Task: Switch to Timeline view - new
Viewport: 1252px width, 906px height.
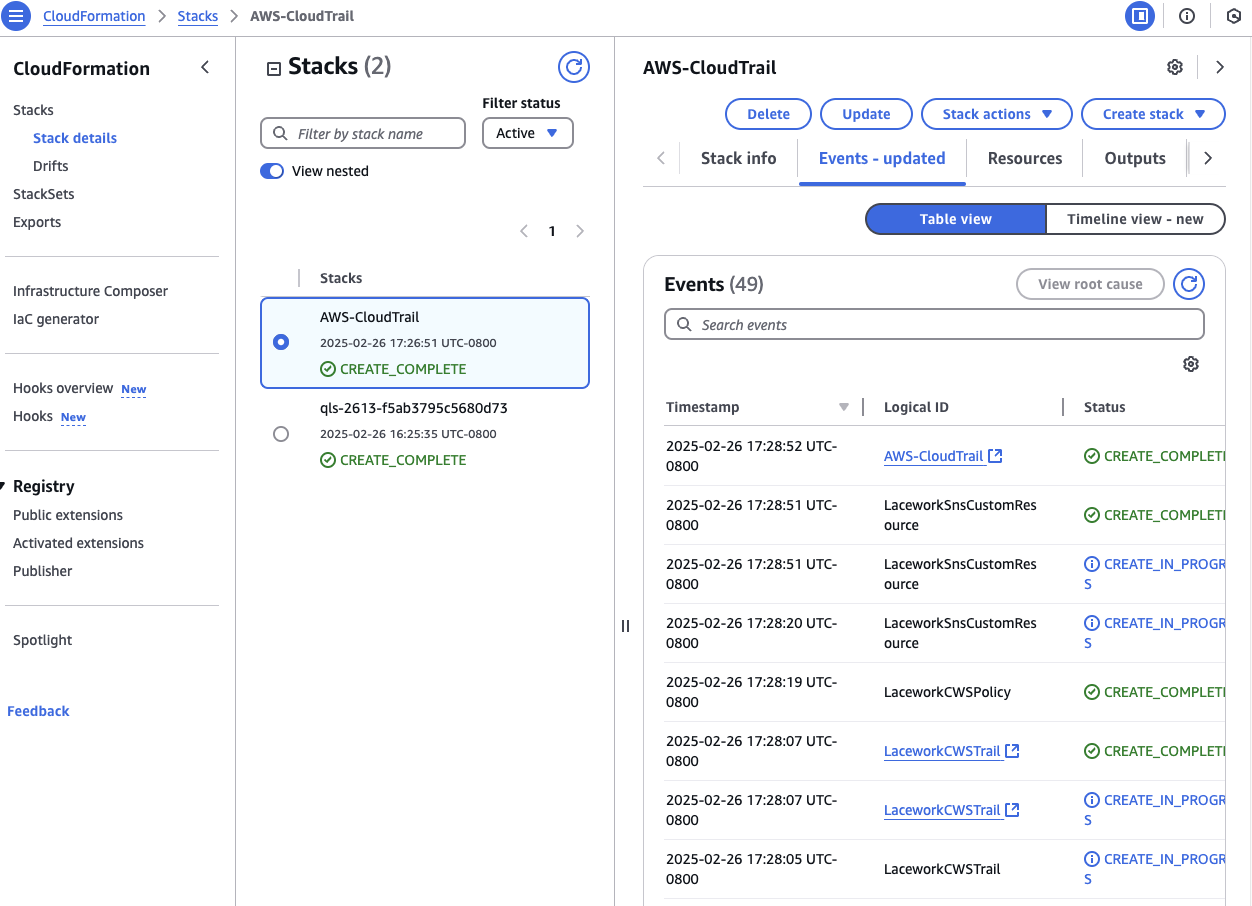Action: tap(1135, 219)
